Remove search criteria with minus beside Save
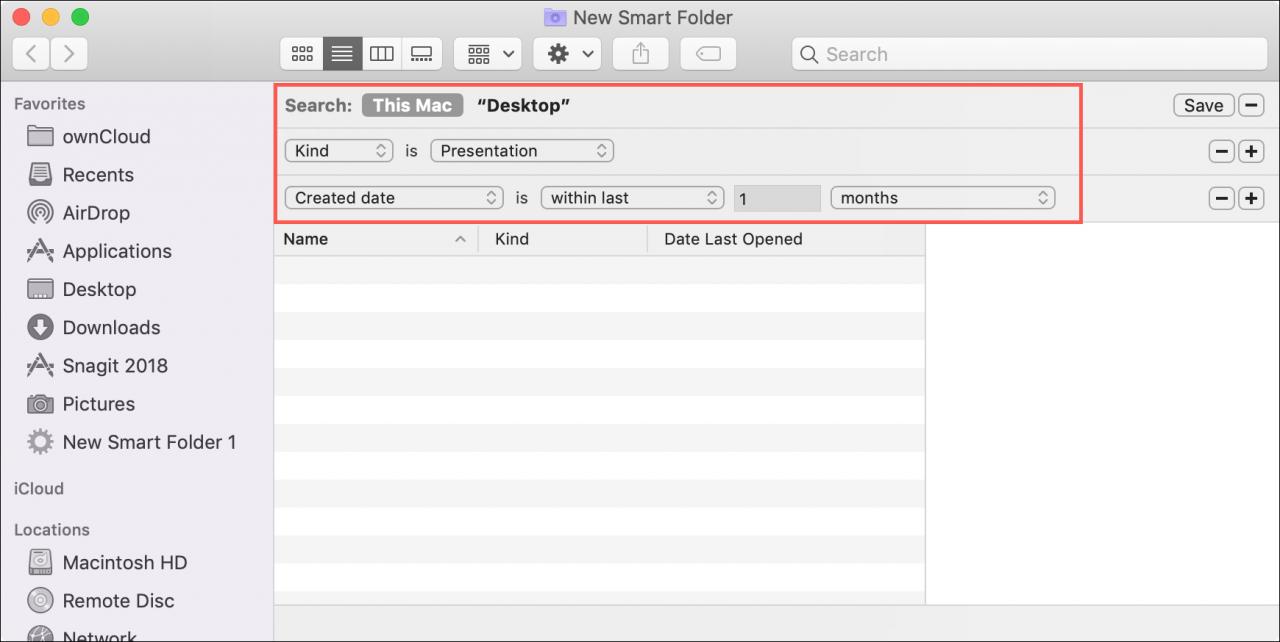 pyautogui.click(x=1251, y=105)
